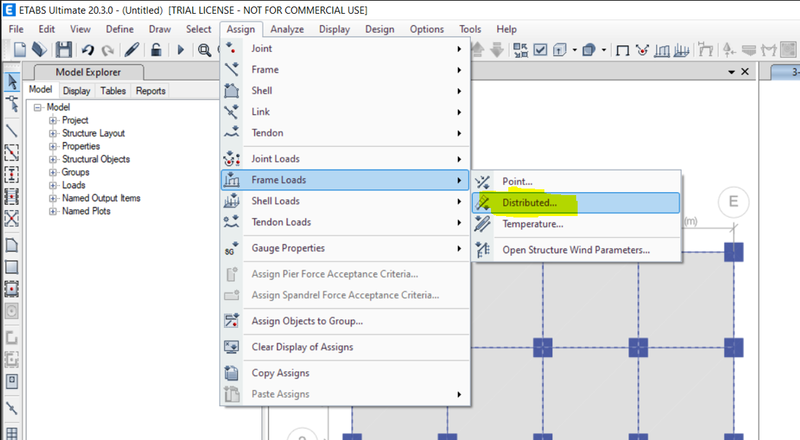Click the Model Explorer panel title tab

pos(88,72)
